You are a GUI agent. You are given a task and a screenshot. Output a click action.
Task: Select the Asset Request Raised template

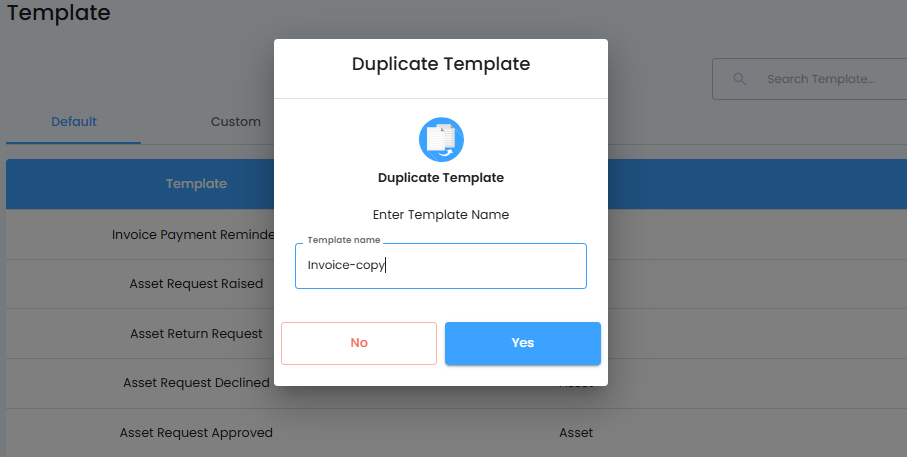[x=196, y=283]
